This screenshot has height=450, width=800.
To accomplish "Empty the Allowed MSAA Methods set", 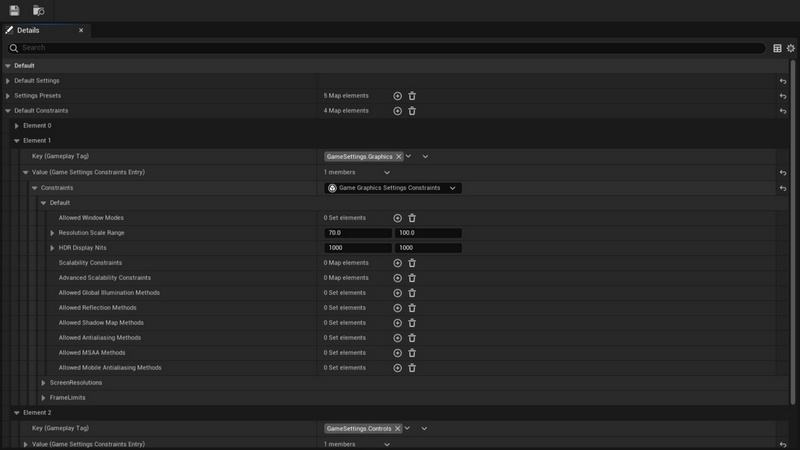I will coord(412,353).
